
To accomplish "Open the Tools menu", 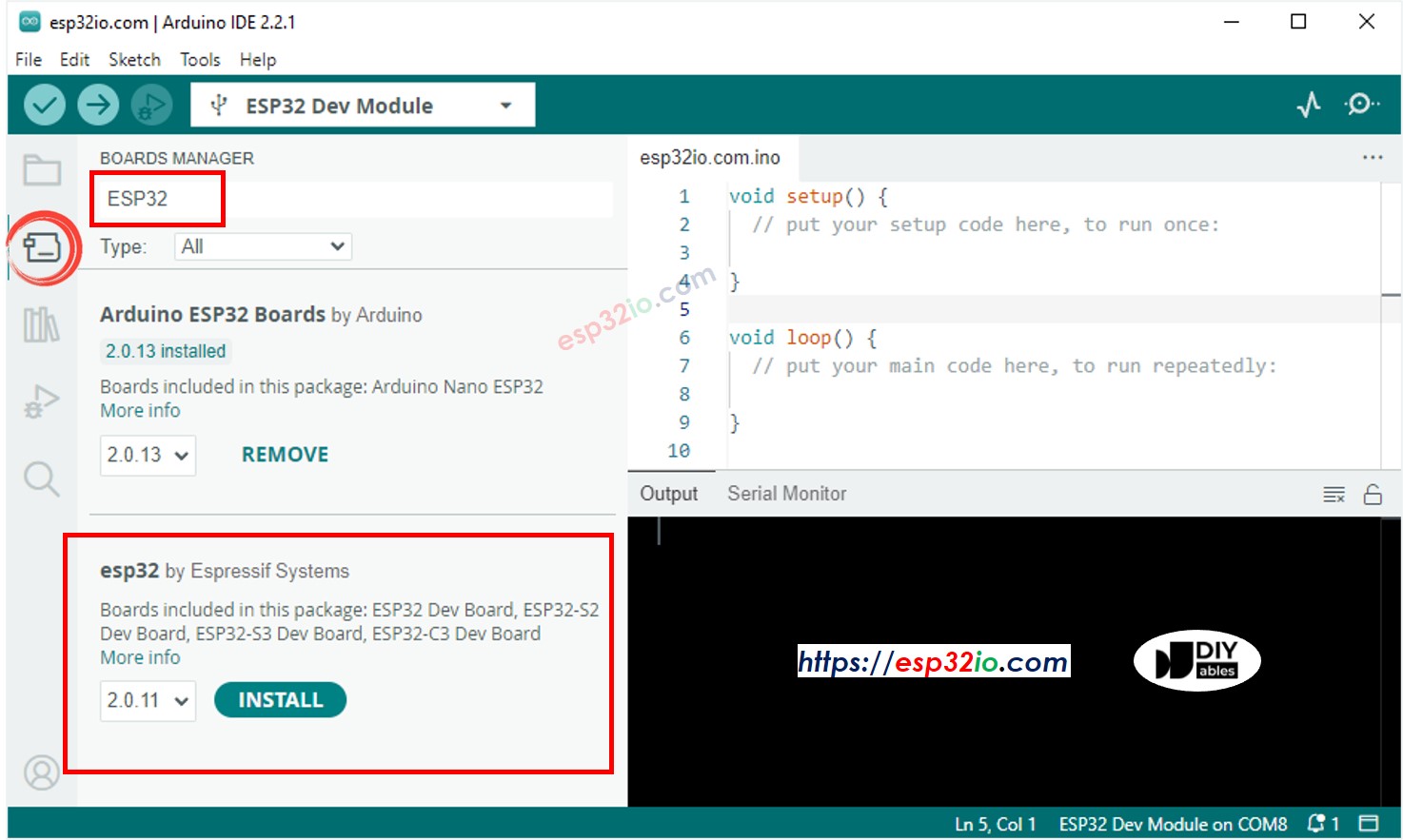I will (x=200, y=59).
